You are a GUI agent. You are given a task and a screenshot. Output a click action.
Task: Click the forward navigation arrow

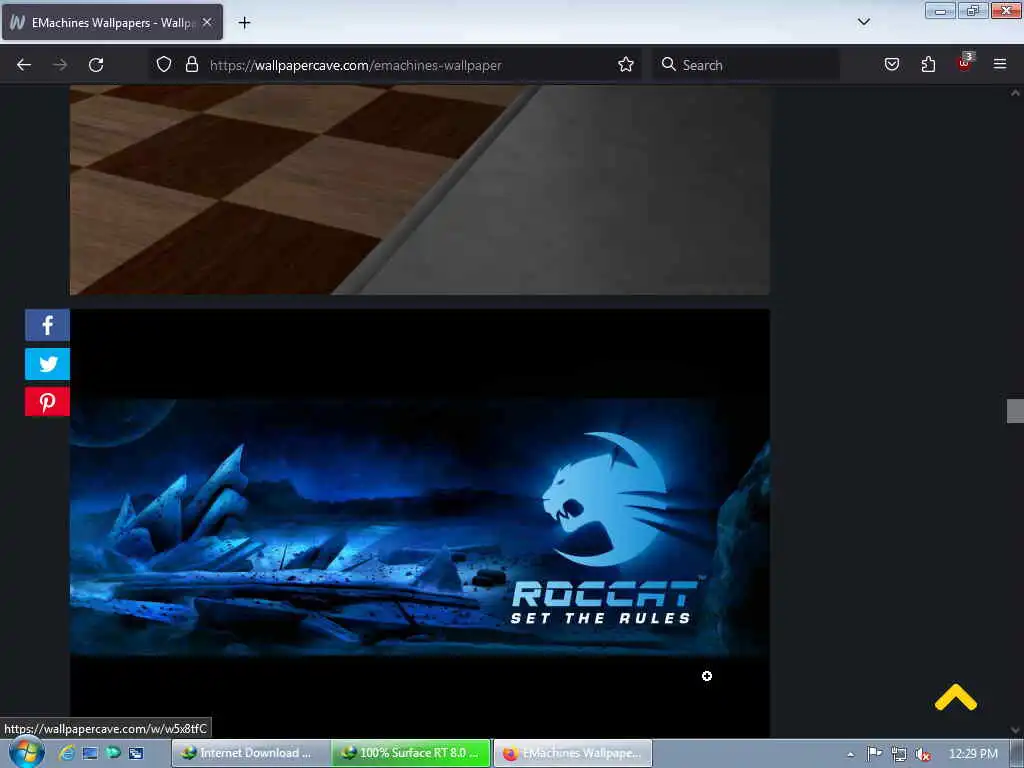coord(59,65)
